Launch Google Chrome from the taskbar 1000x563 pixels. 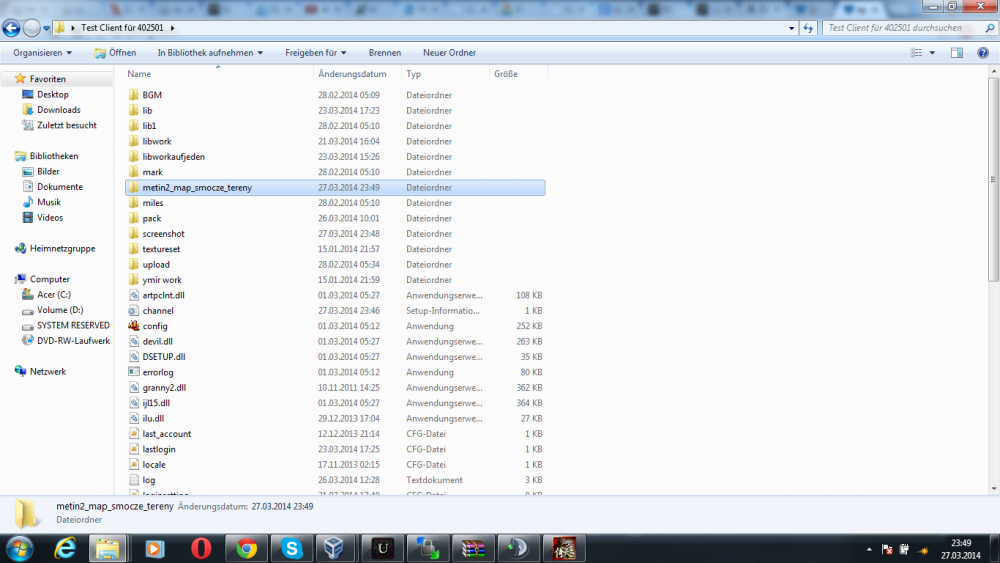pos(246,548)
